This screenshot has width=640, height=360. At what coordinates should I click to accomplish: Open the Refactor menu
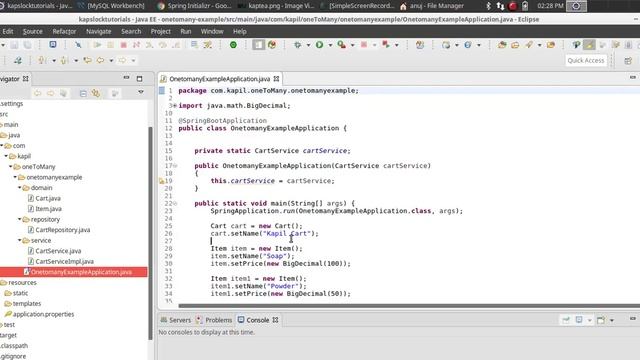(x=64, y=31)
